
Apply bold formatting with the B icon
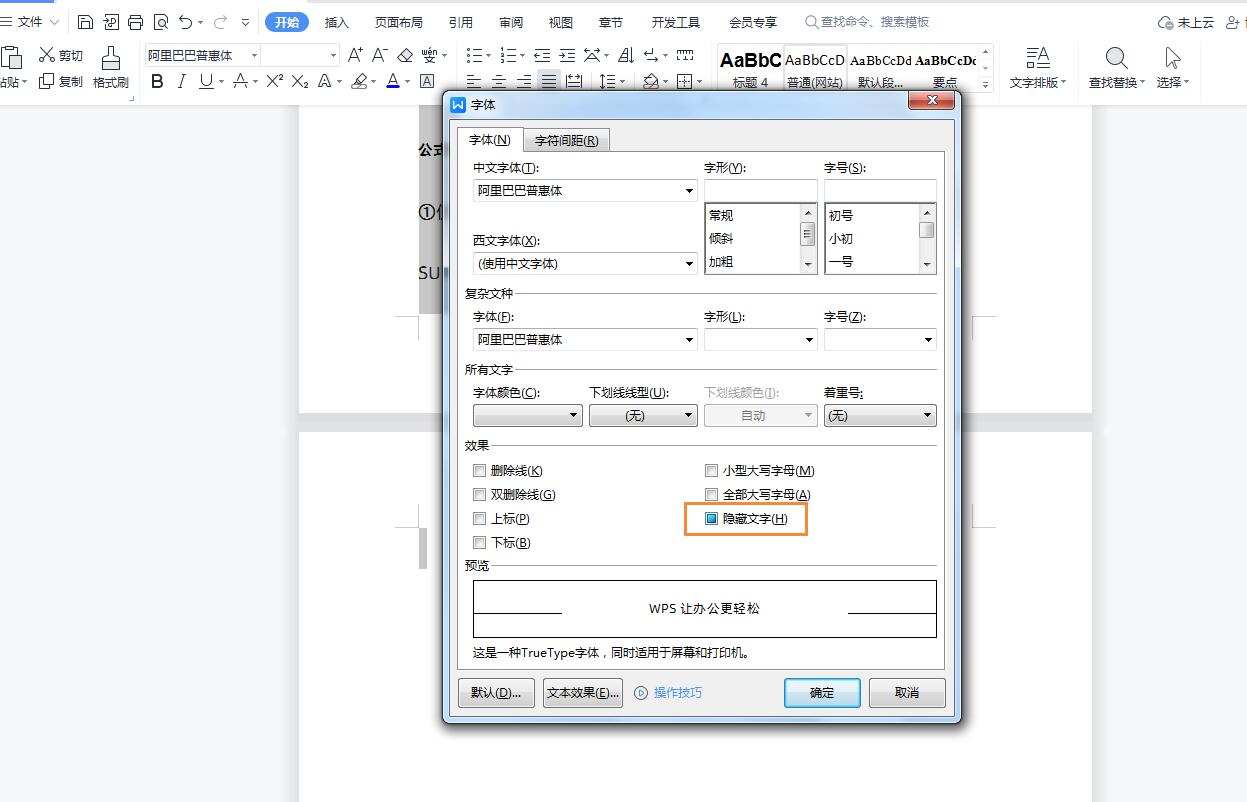[156, 82]
